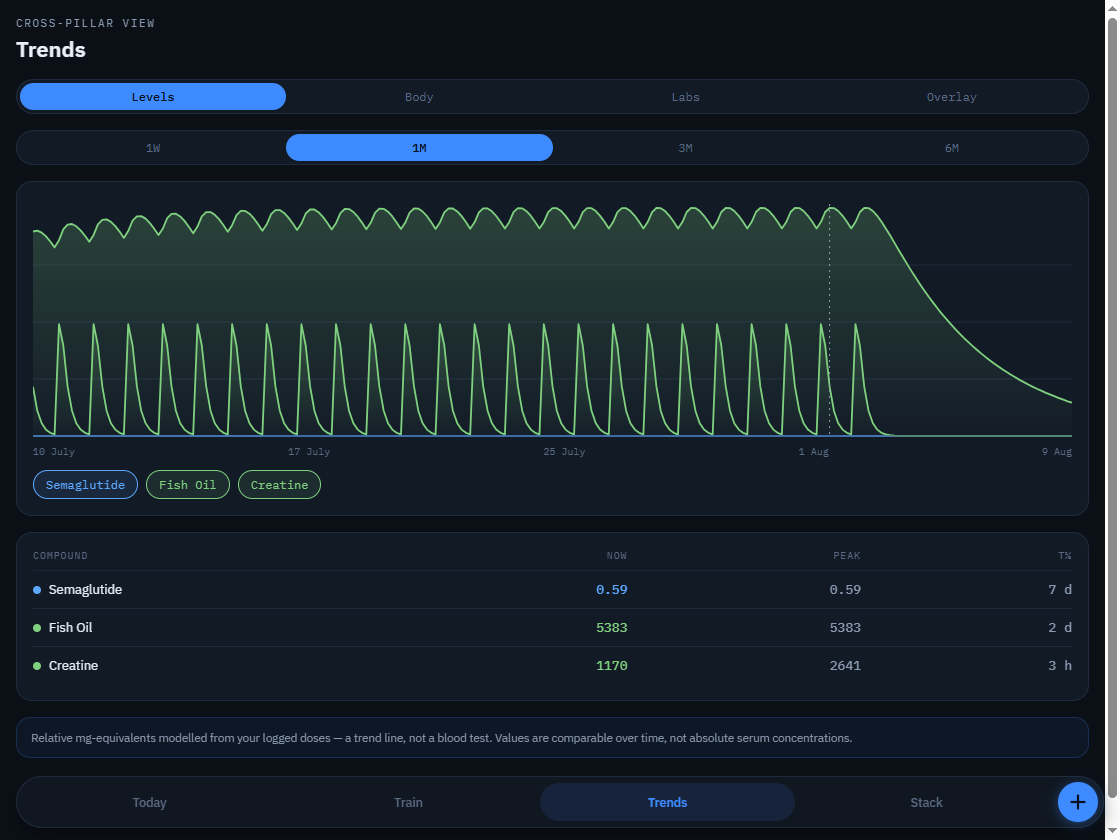Click the PEAK column header

click(846, 556)
